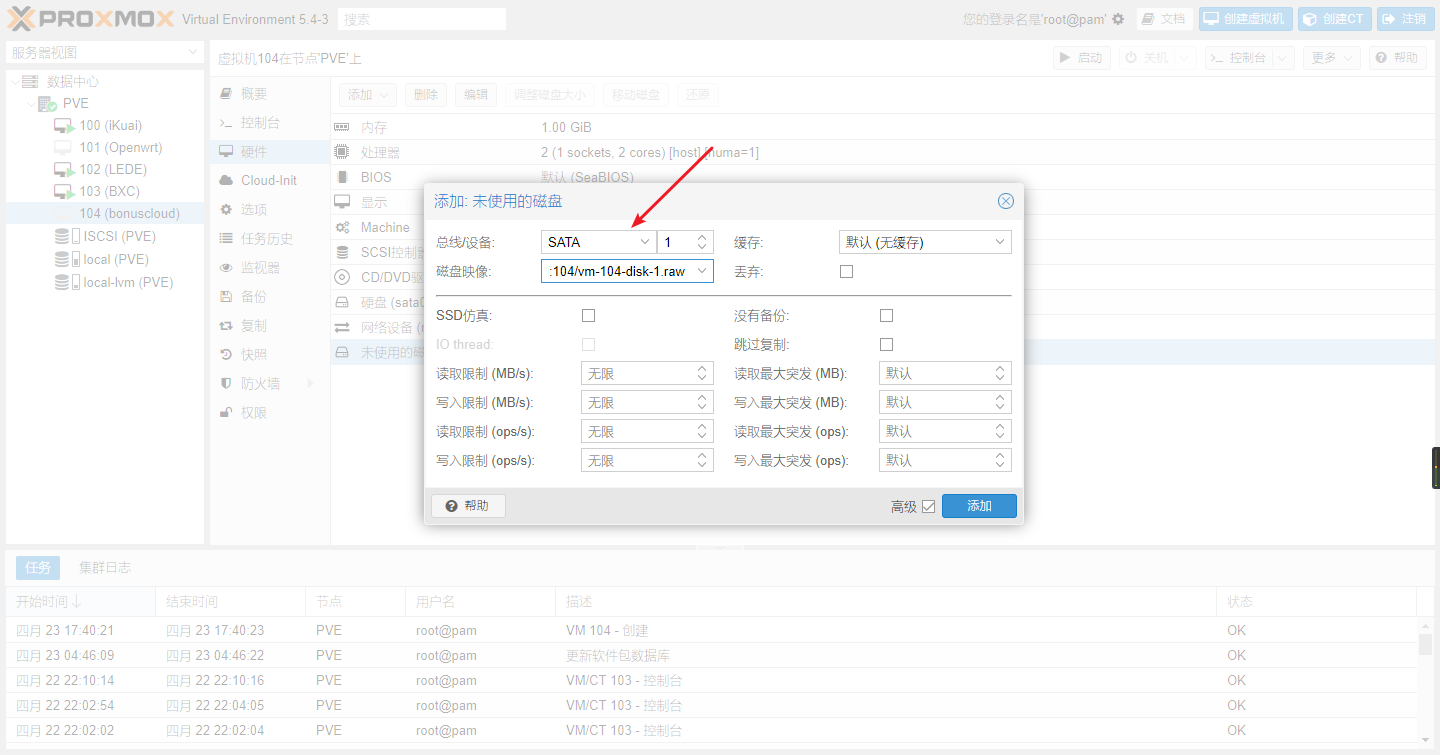Expand the 添加 hardware dropdown

coord(368,95)
